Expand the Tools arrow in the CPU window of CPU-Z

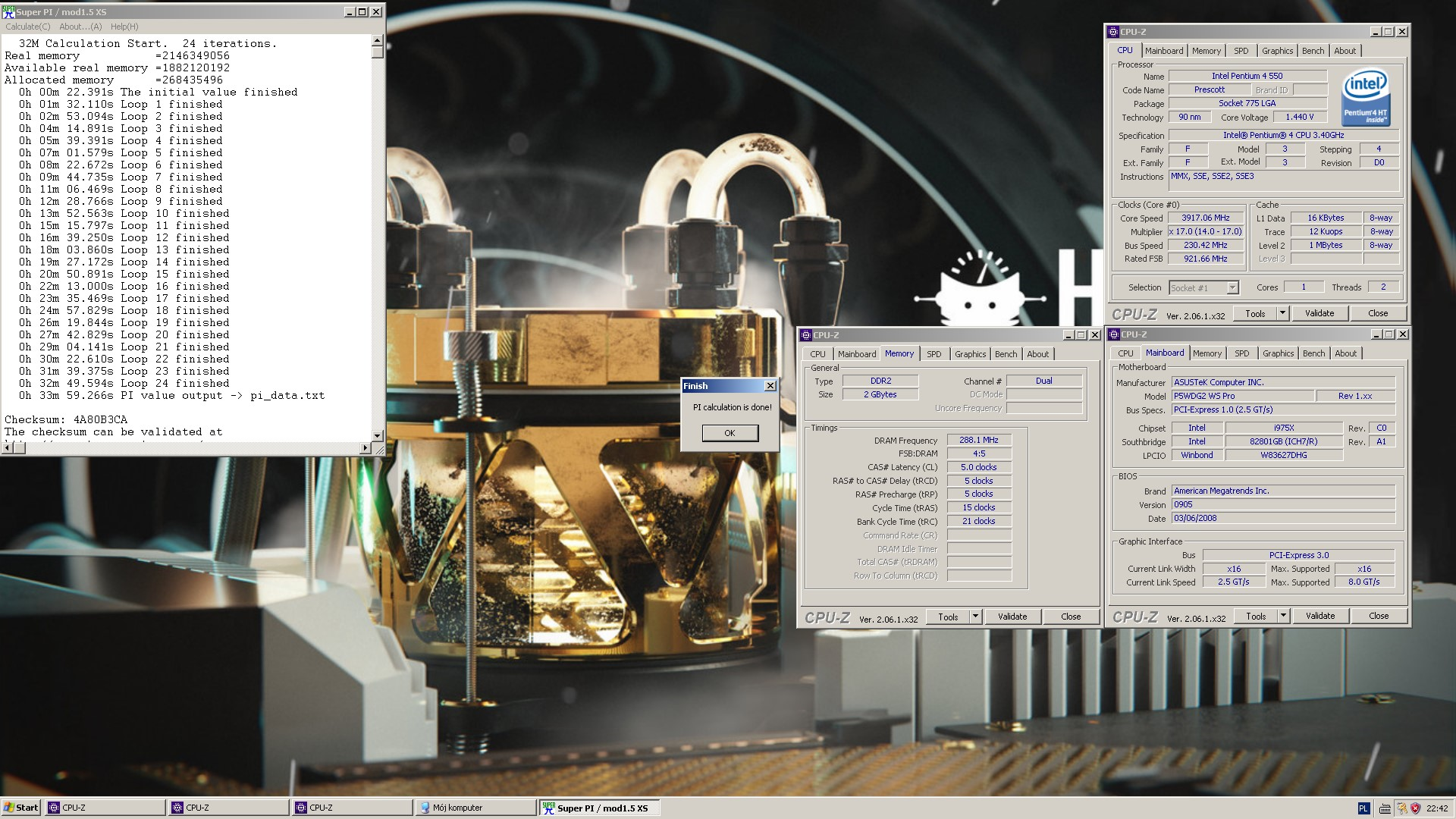point(1282,313)
